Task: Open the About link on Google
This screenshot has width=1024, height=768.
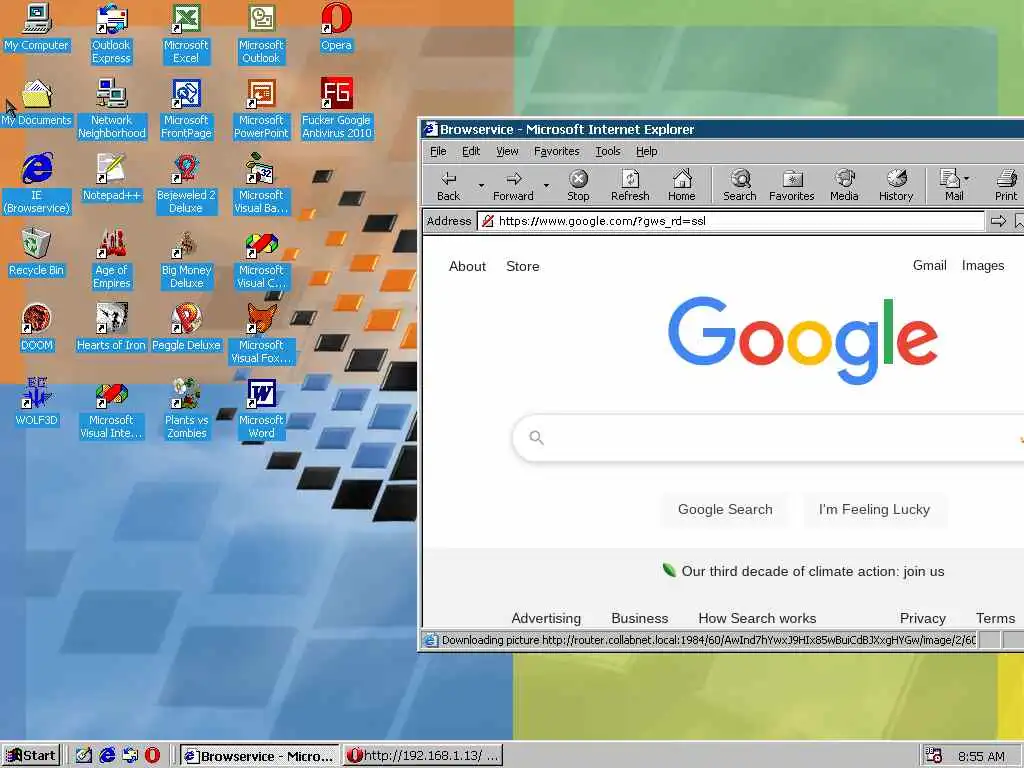Action: (468, 266)
